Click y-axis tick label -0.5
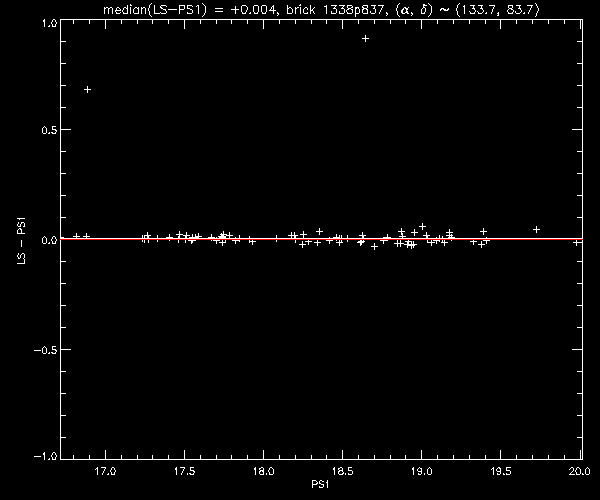The height and width of the screenshot is (500, 600). point(46,350)
